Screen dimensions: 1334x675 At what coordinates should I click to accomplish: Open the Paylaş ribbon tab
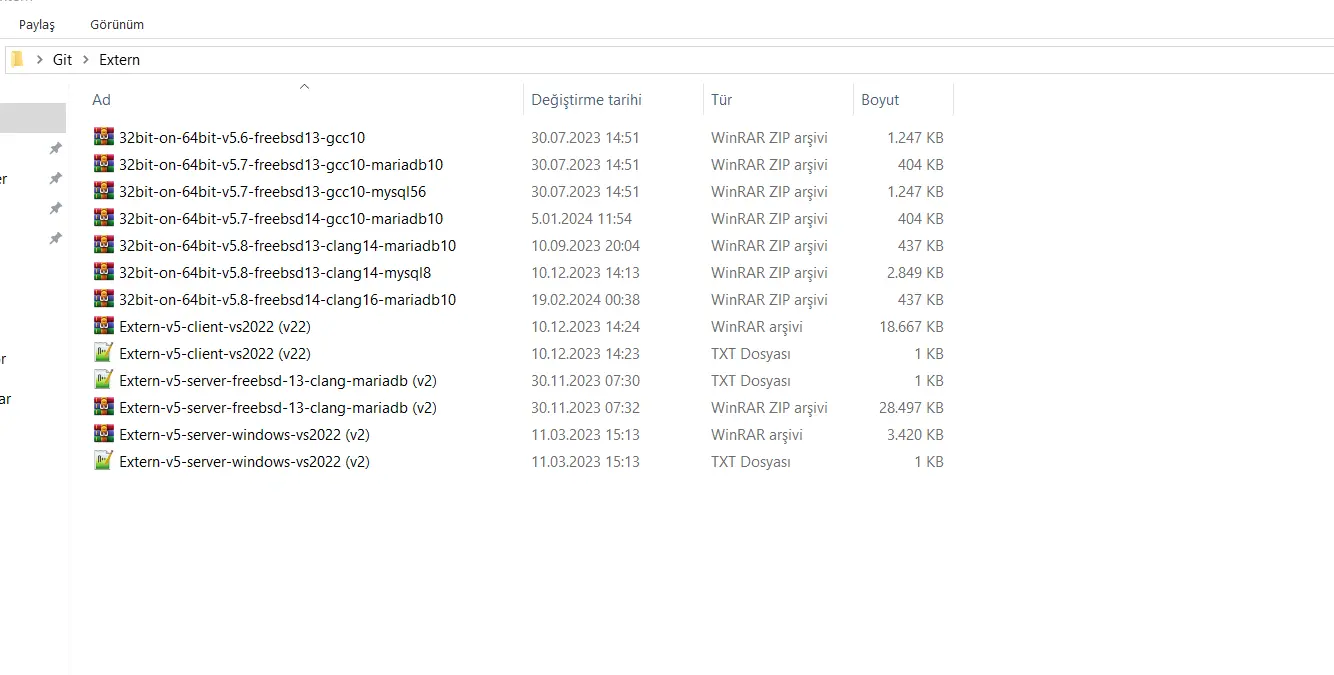pos(37,24)
